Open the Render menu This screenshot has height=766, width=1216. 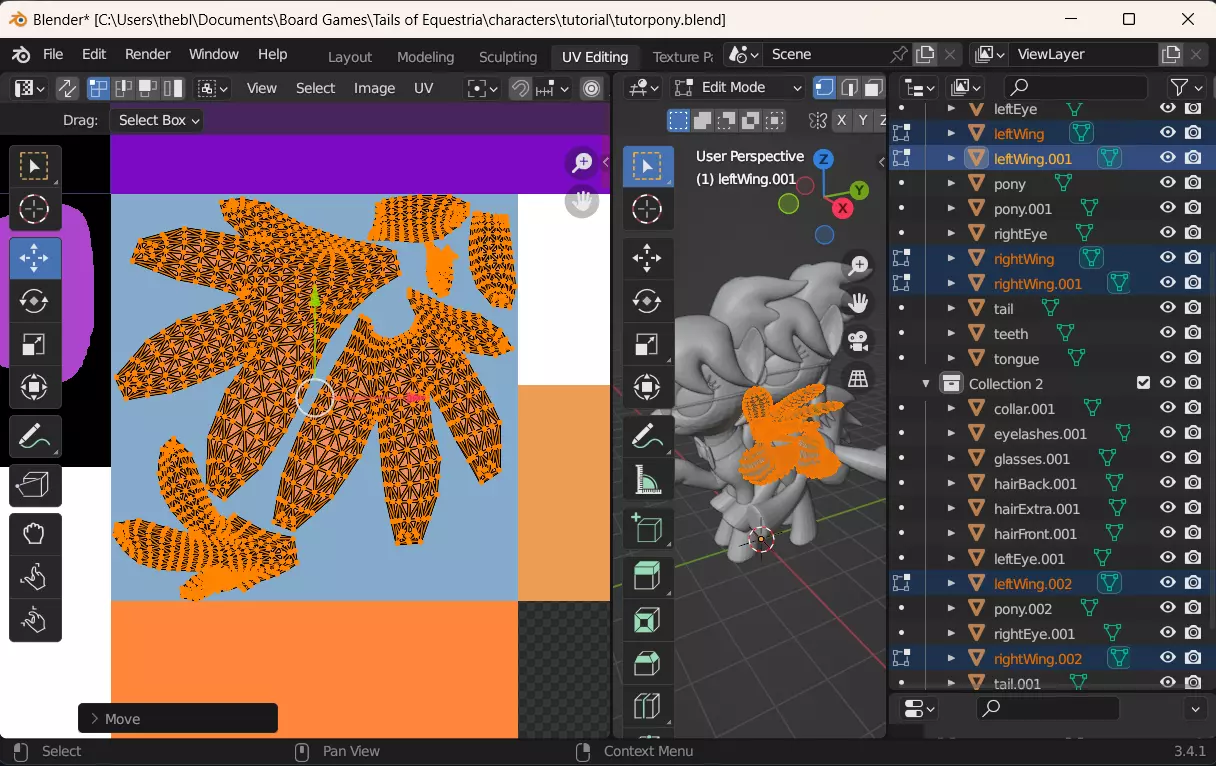[147, 54]
